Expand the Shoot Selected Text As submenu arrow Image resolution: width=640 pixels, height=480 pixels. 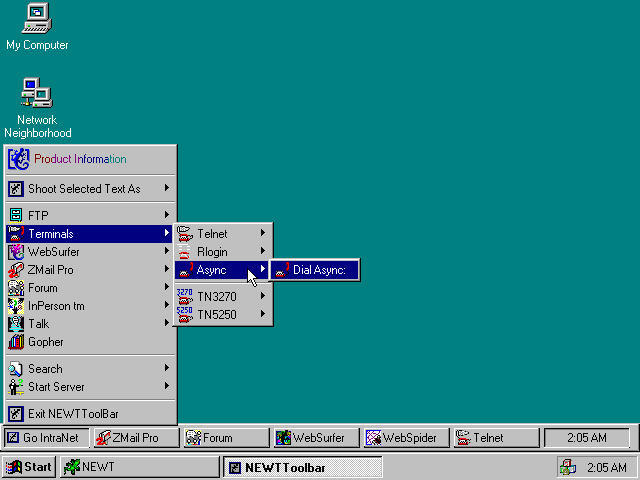tap(167, 188)
